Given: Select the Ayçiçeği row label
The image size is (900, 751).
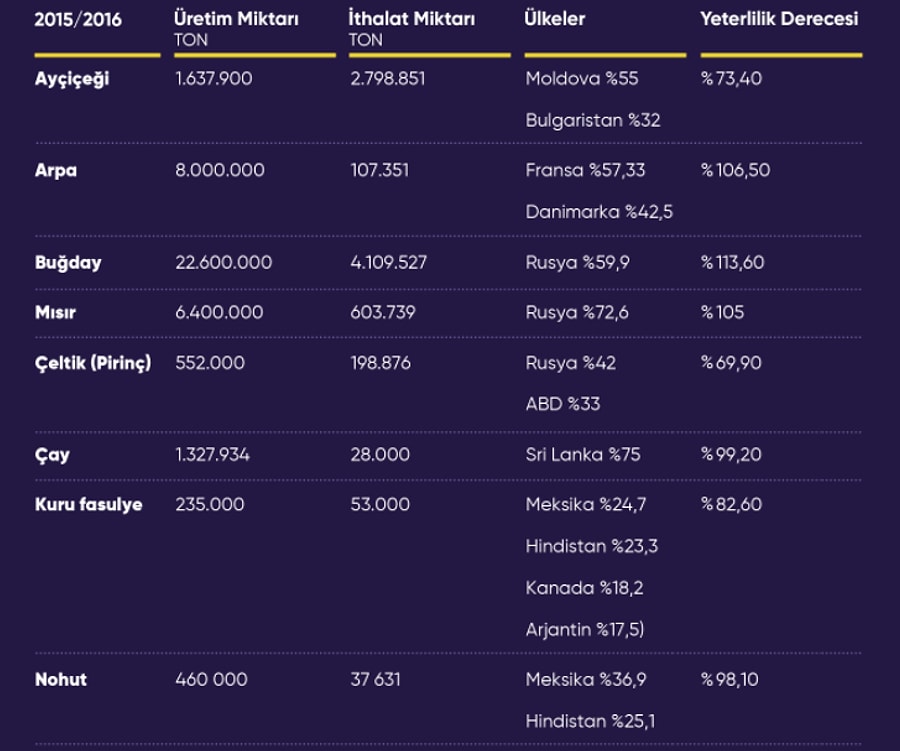Looking at the screenshot, I should coord(72,79).
